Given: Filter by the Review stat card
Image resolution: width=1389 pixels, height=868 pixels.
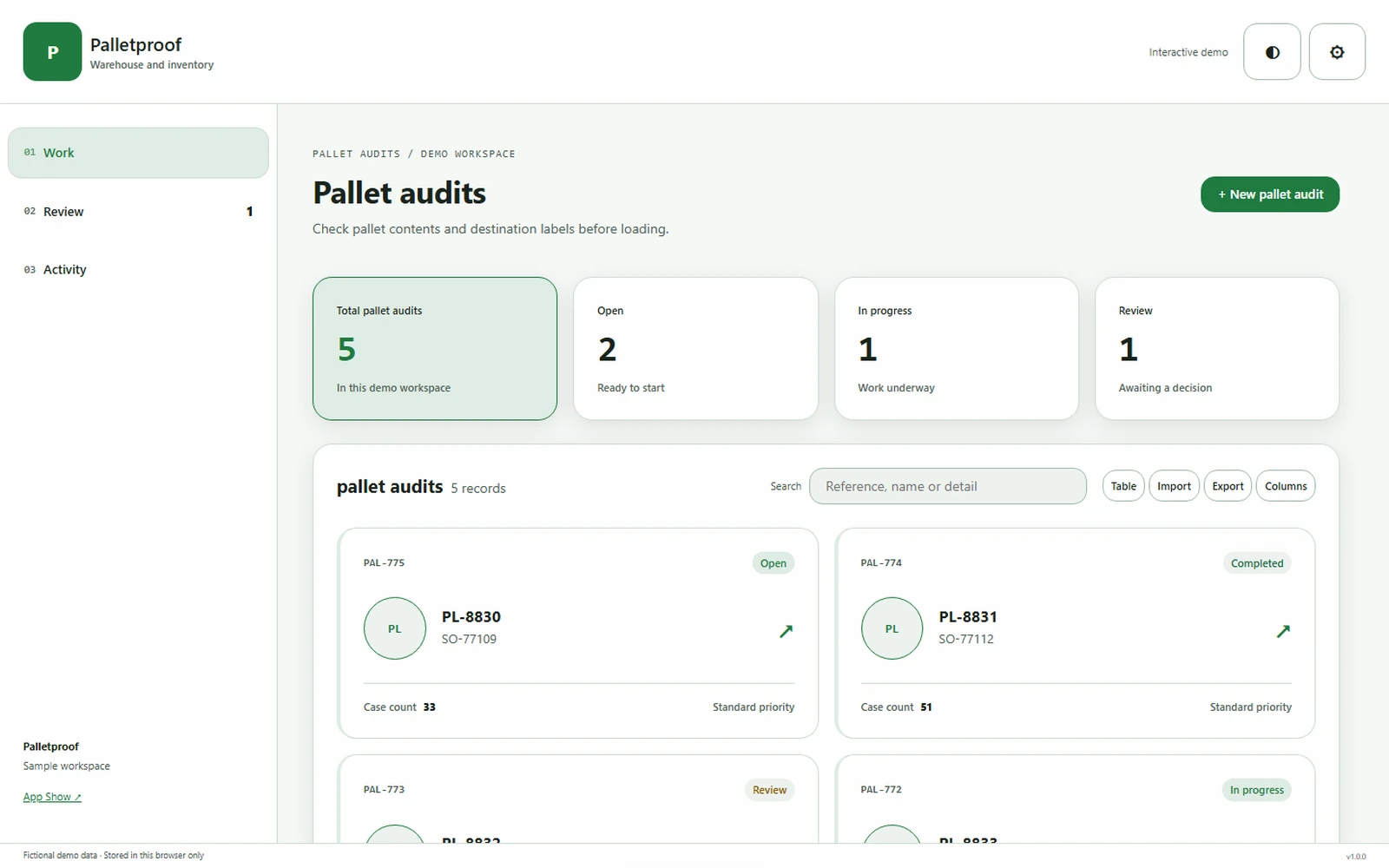Looking at the screenshot, I should pos(1217,349).
